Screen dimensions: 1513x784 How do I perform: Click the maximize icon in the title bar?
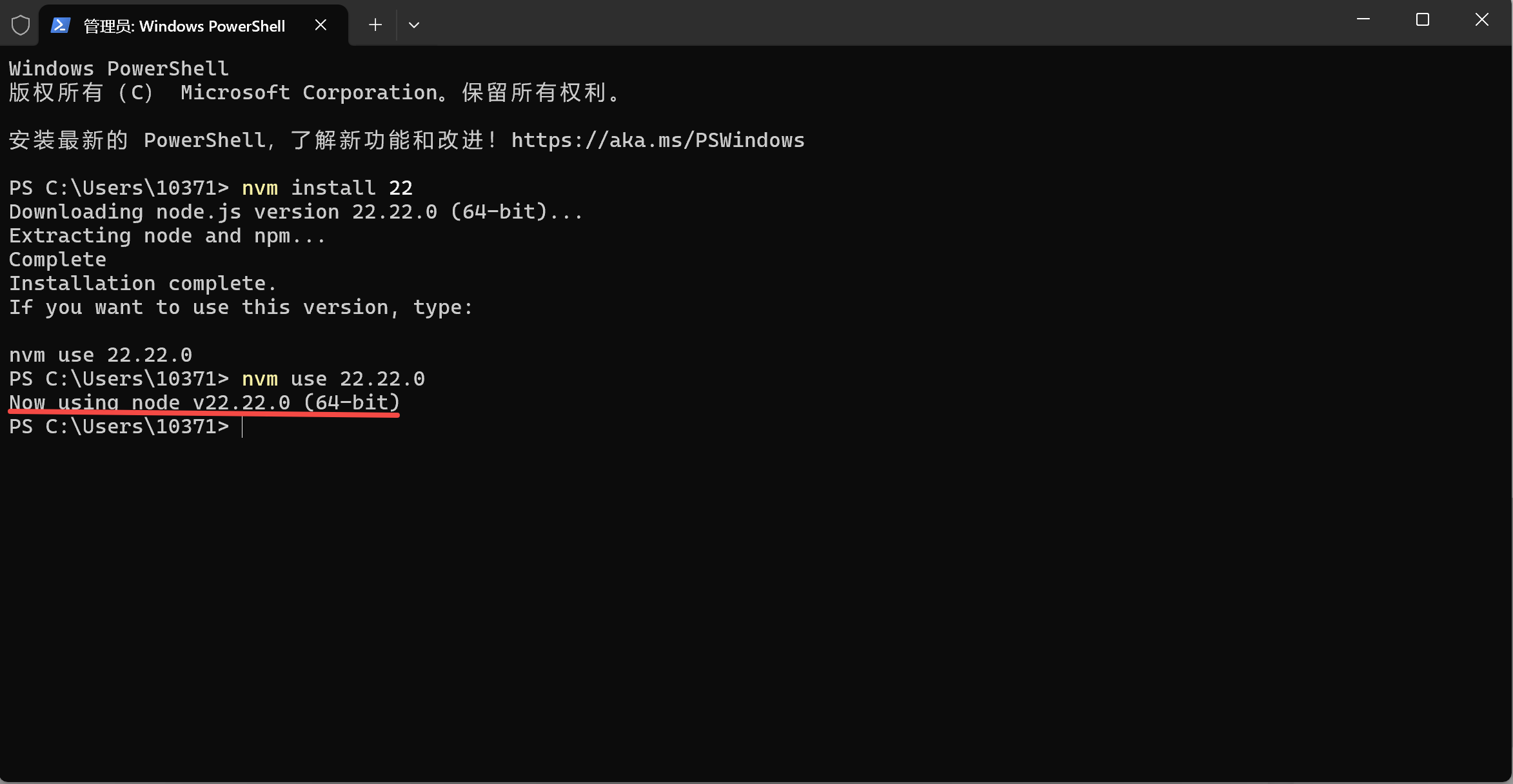1422,19
